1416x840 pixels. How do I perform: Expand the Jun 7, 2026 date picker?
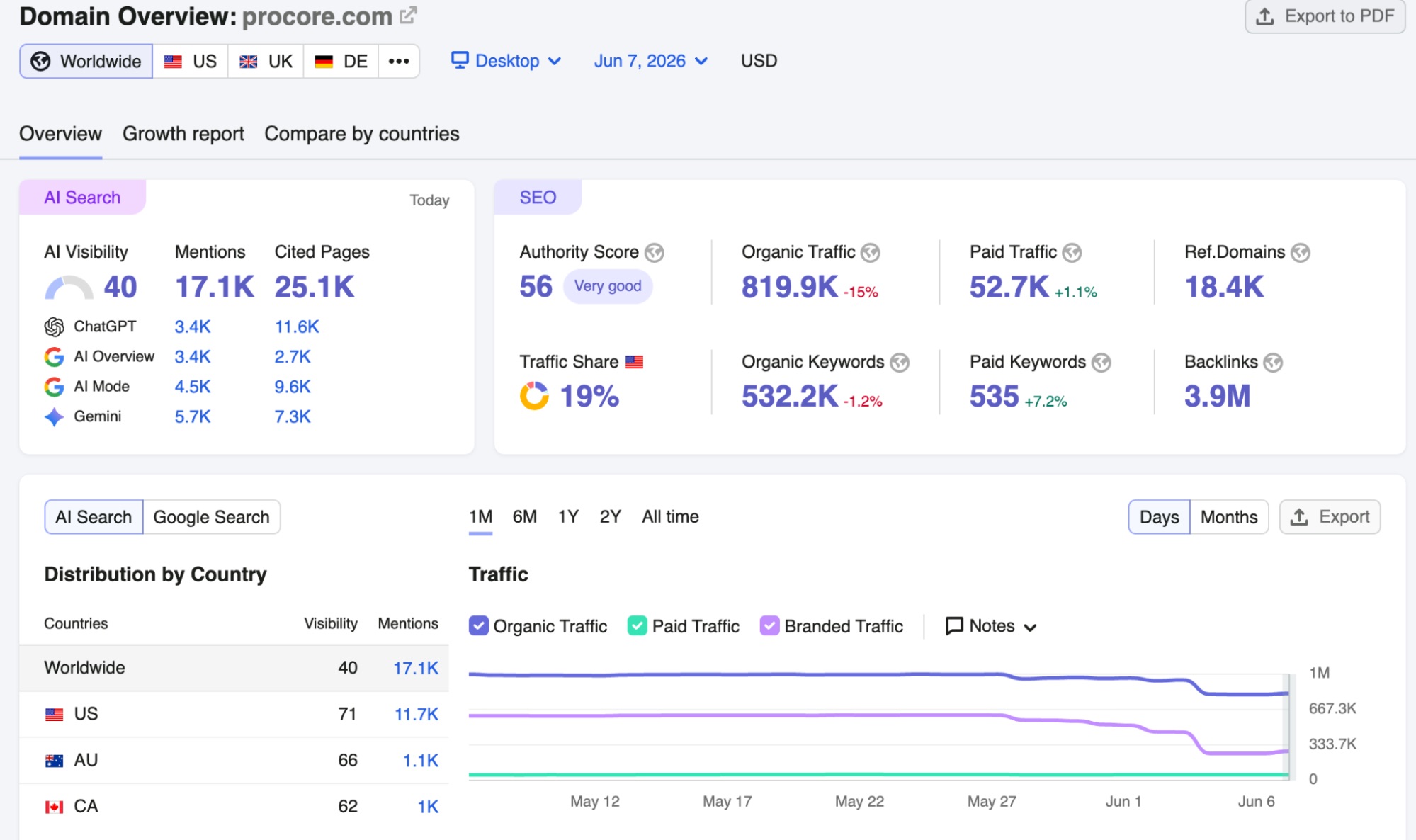click(x=651, y=61)
